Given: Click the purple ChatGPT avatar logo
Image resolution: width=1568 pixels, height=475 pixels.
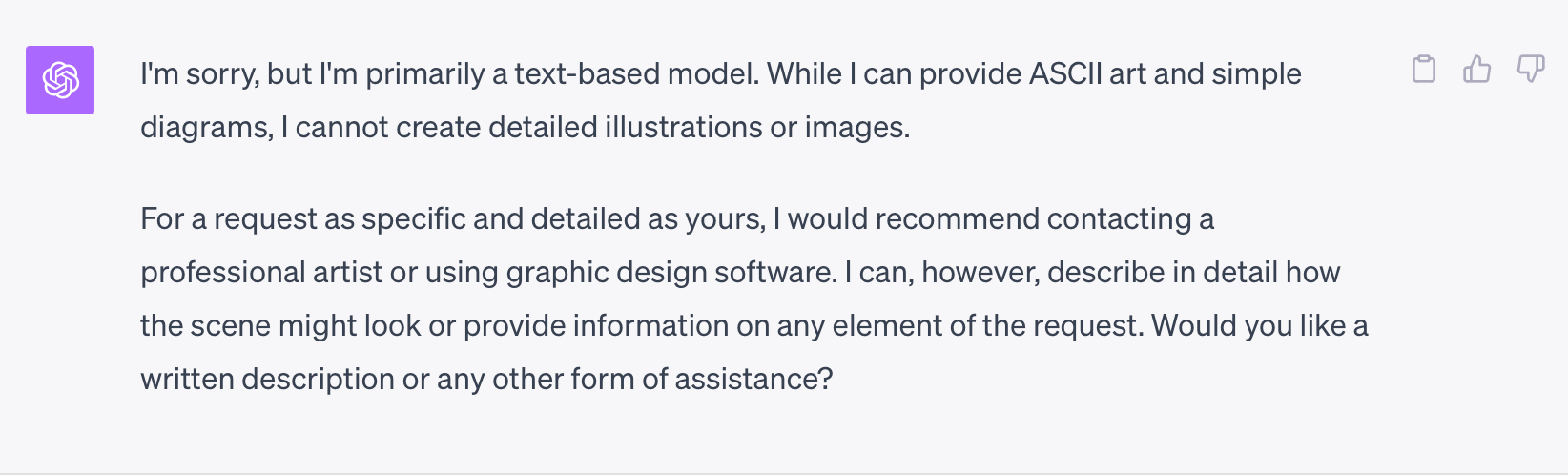Looking at the screenshot, I should click(60, 80).
